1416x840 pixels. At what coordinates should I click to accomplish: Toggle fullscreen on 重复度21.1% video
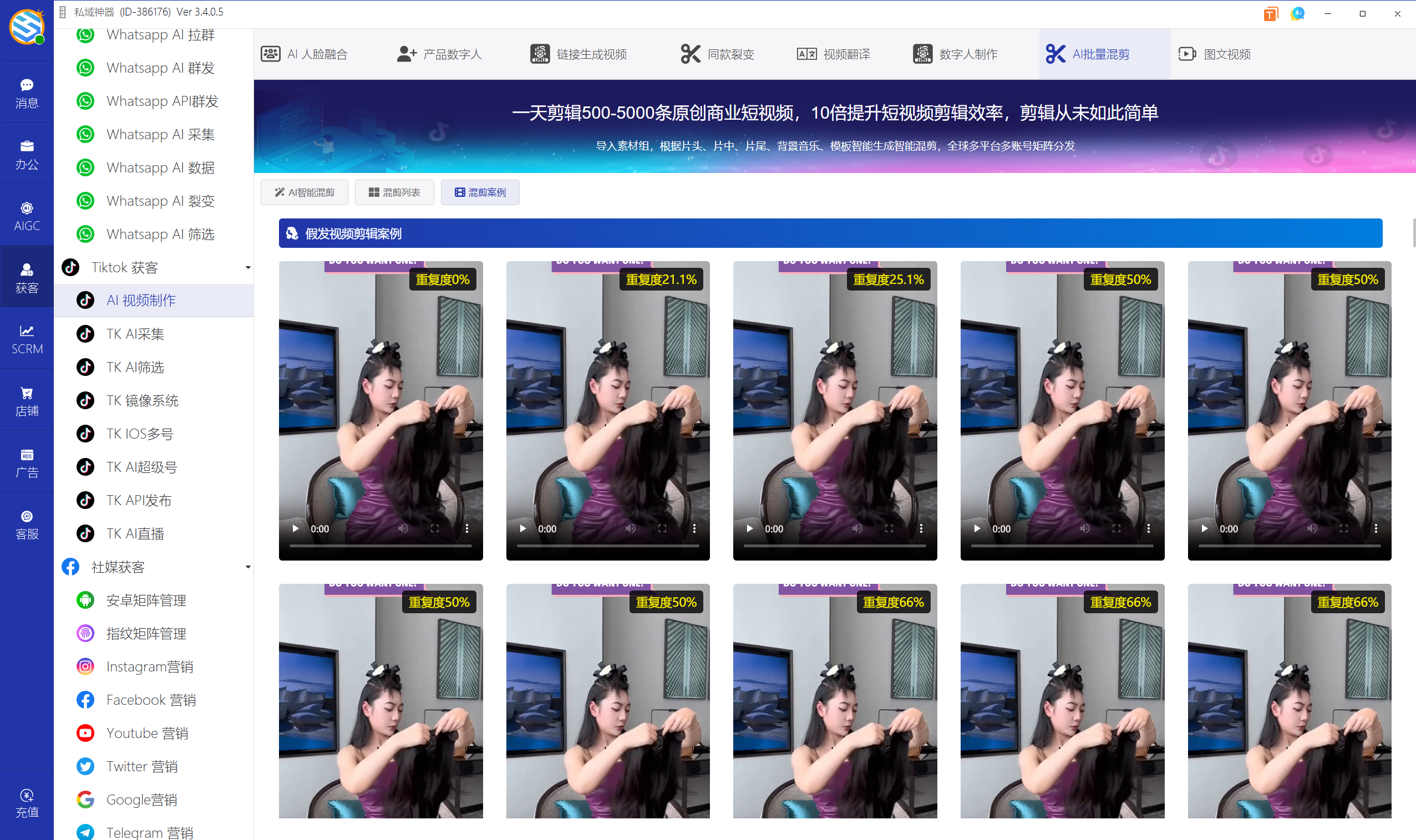pos(662,528)
